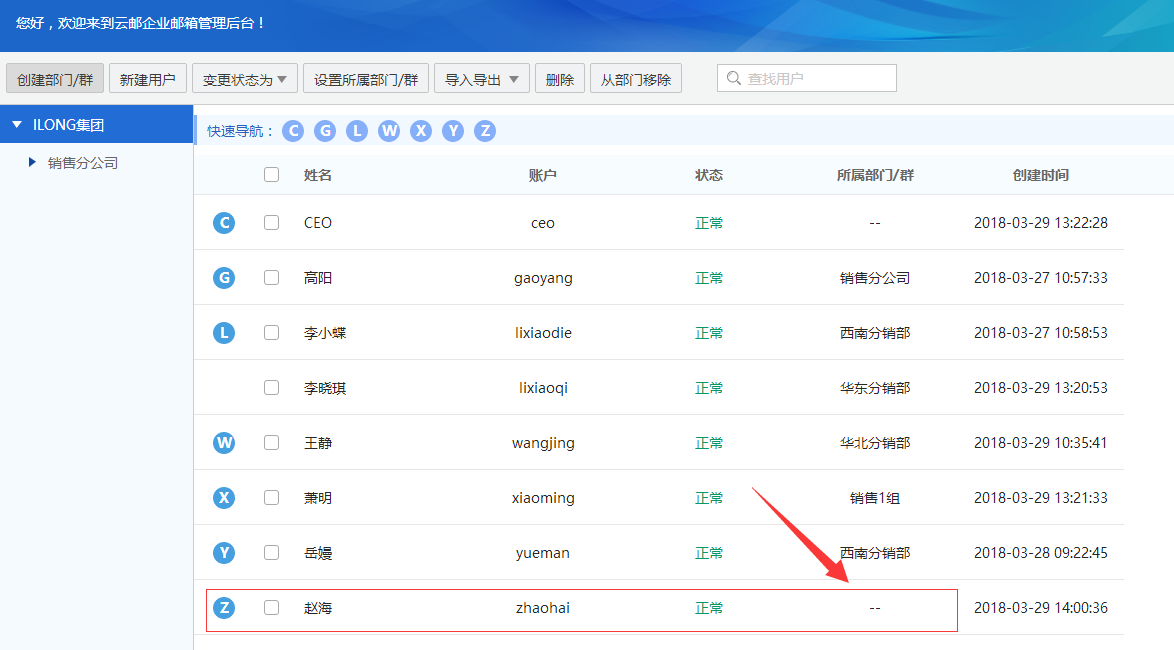Click the account name gaoyang
Image resolution: width=1174 pixels, height=650 pixels.
click(x=543, y=279)
